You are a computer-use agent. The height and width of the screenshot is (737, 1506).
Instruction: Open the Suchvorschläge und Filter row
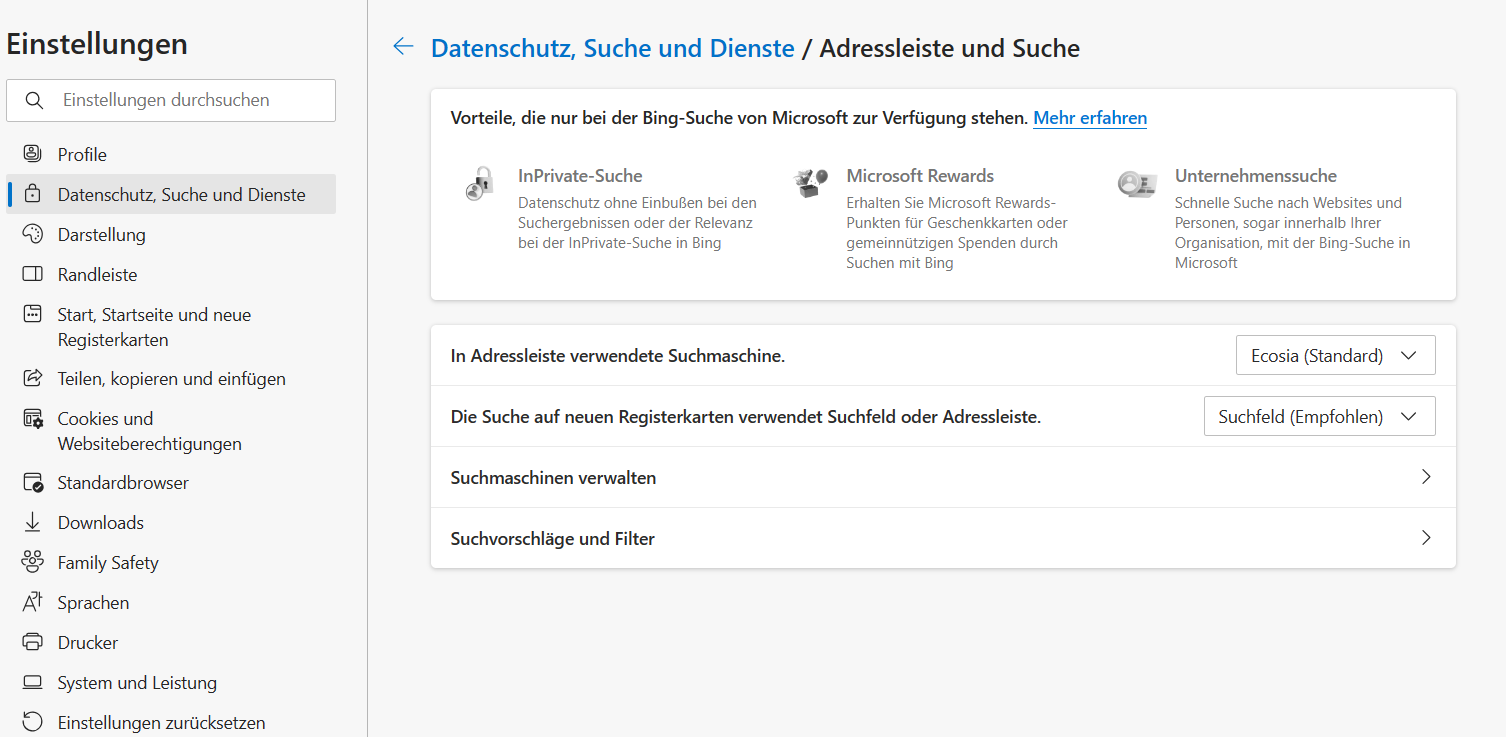click(x=943, y=538)
